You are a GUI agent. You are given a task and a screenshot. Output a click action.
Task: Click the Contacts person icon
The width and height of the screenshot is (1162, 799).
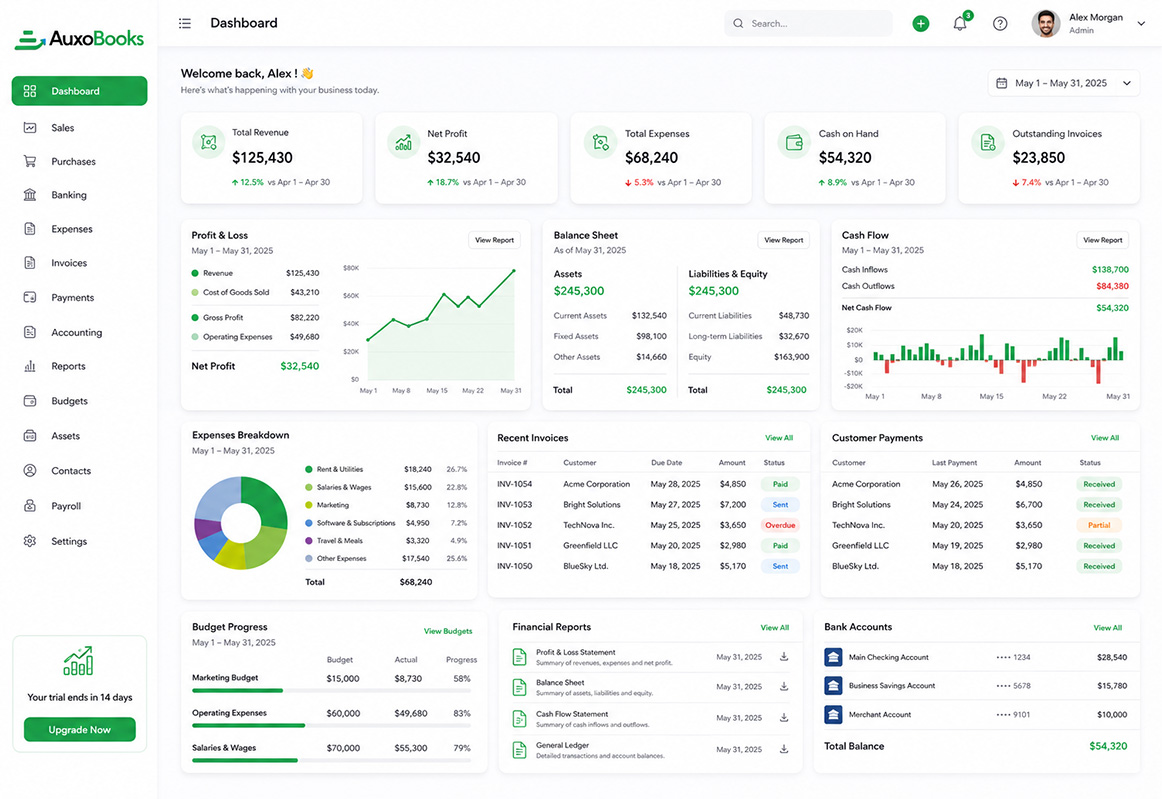pos(30,471)
